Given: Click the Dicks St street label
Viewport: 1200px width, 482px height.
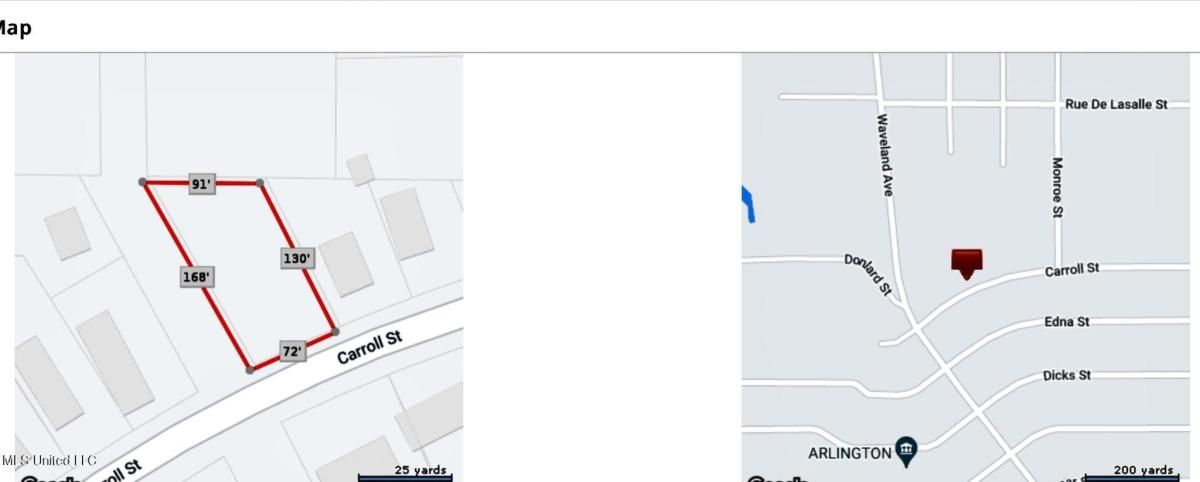Looking at the screenshot, I should [x=1067, y=376].
